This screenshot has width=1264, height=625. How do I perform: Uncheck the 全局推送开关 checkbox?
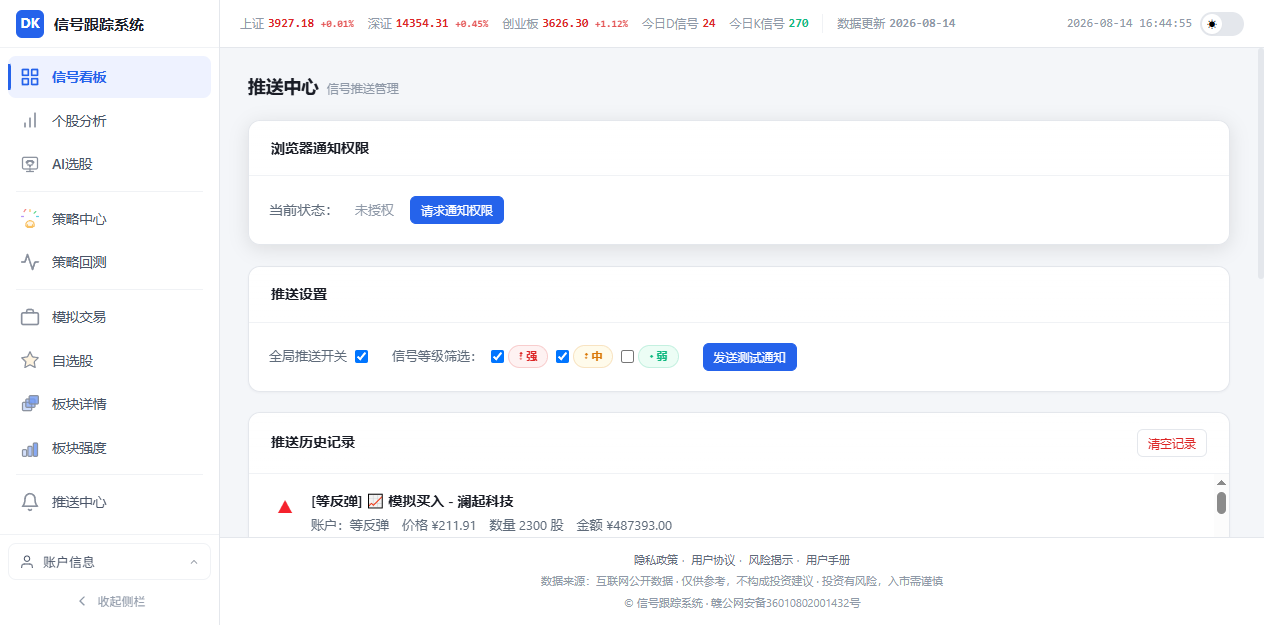pos(362,356)
